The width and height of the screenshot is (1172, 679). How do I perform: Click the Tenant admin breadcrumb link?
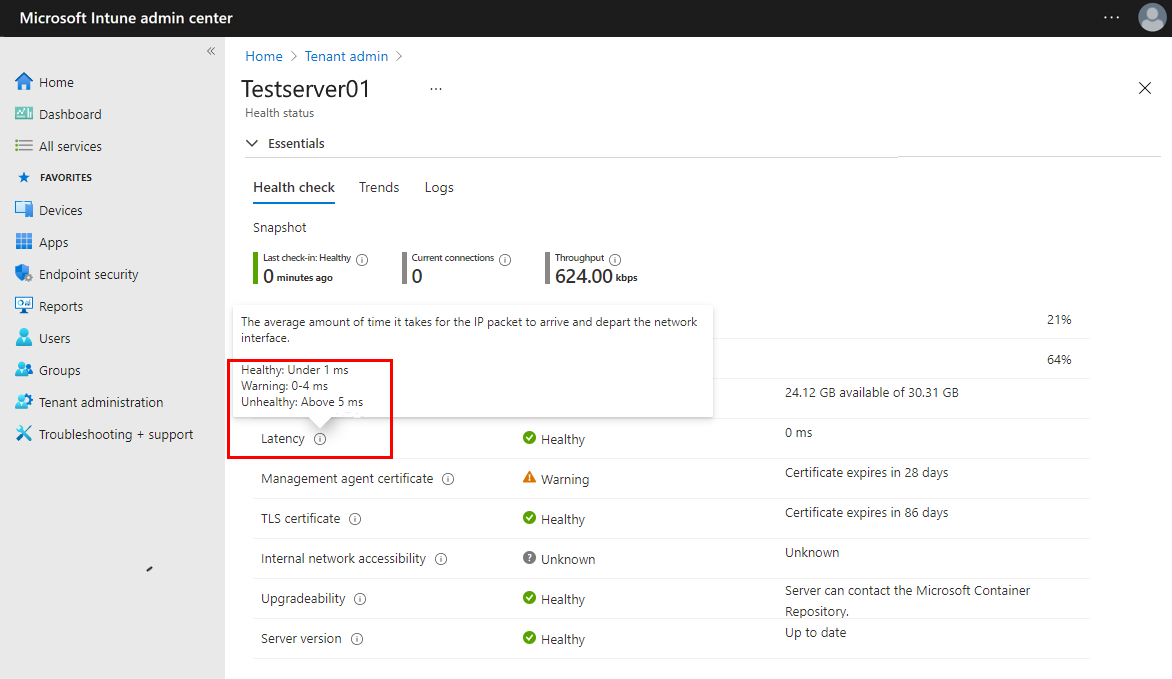tap(346, 56)
